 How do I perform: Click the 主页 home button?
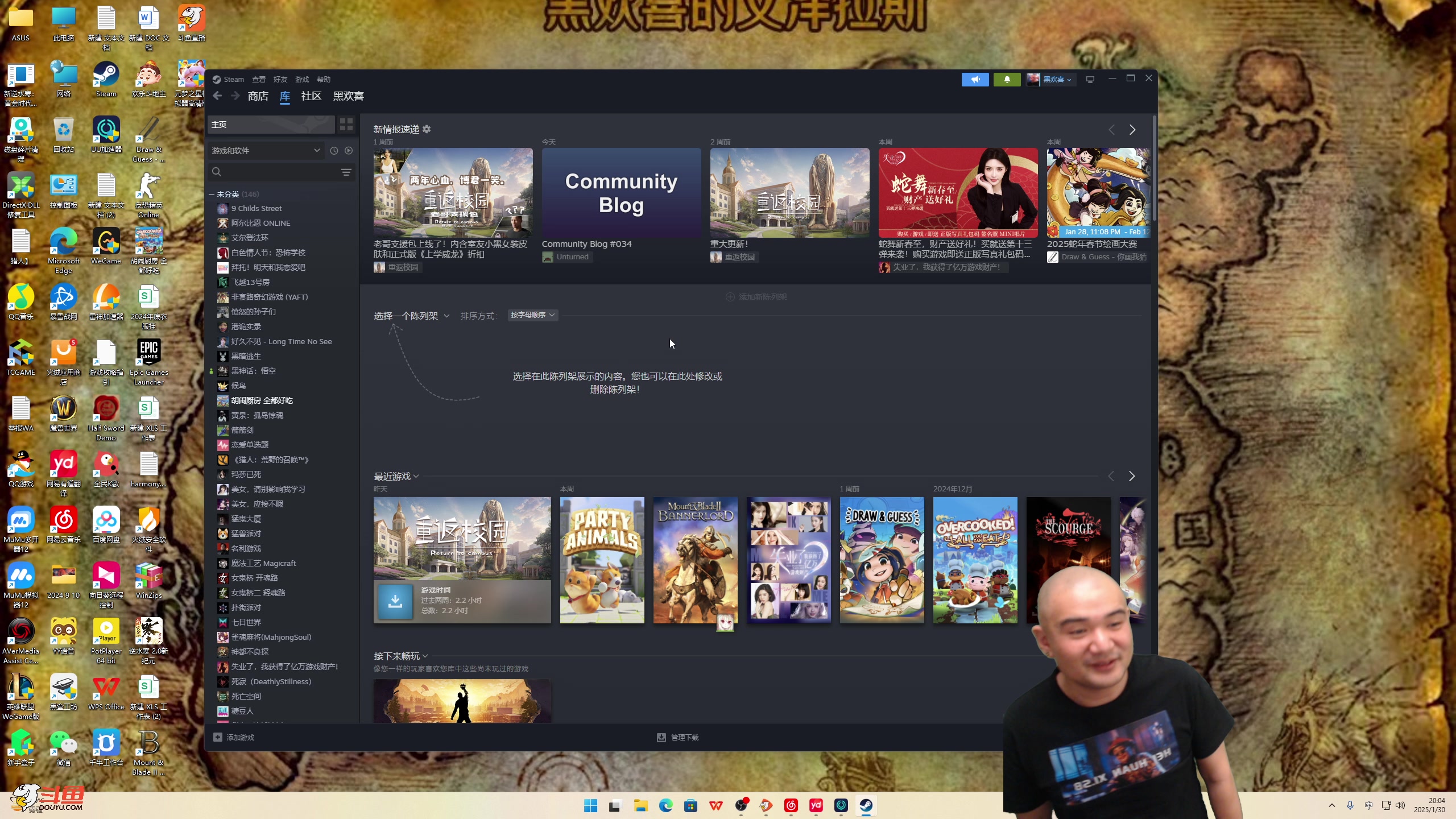pos(271,124)
